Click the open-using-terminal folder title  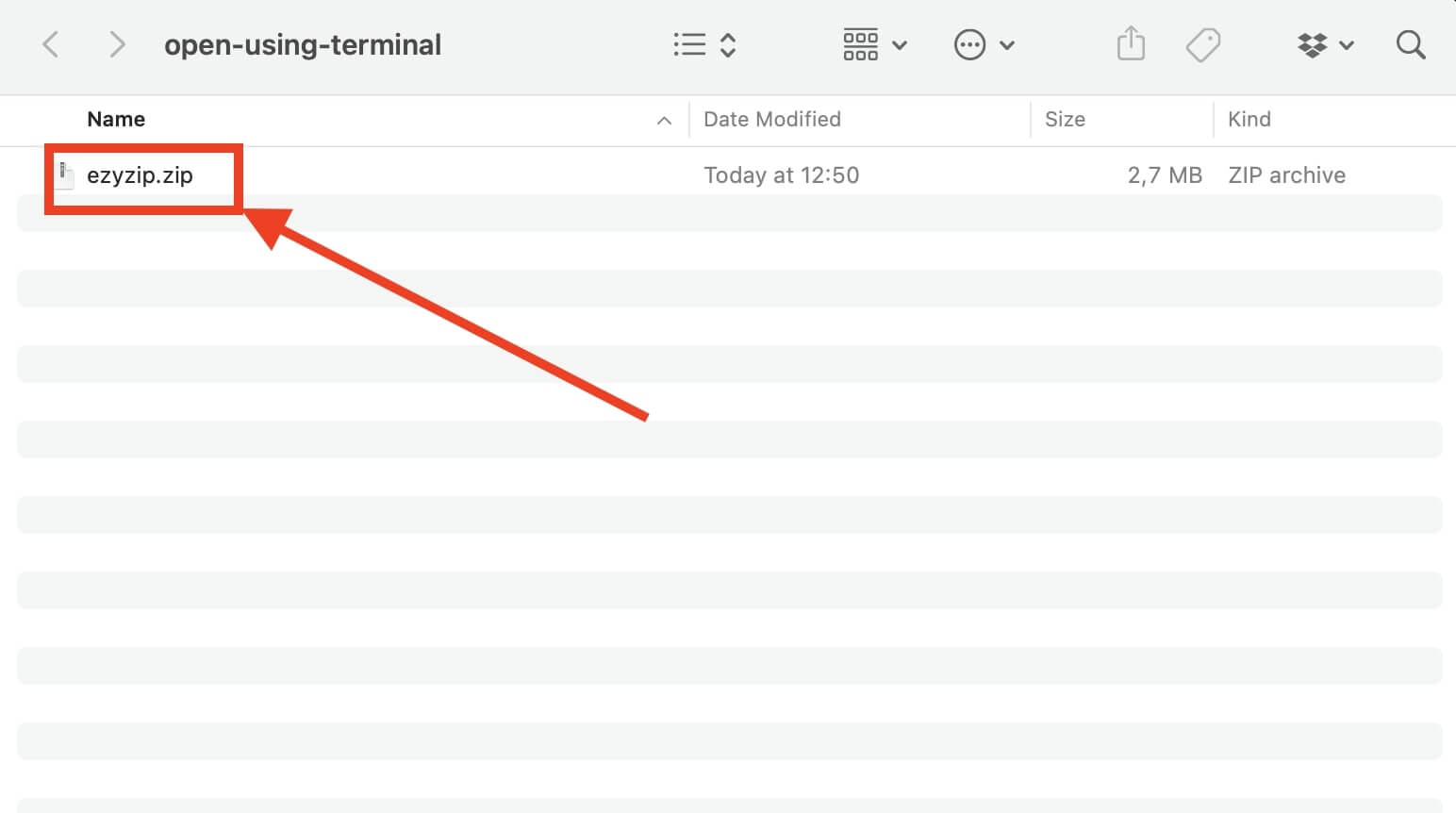pos(303,43)
